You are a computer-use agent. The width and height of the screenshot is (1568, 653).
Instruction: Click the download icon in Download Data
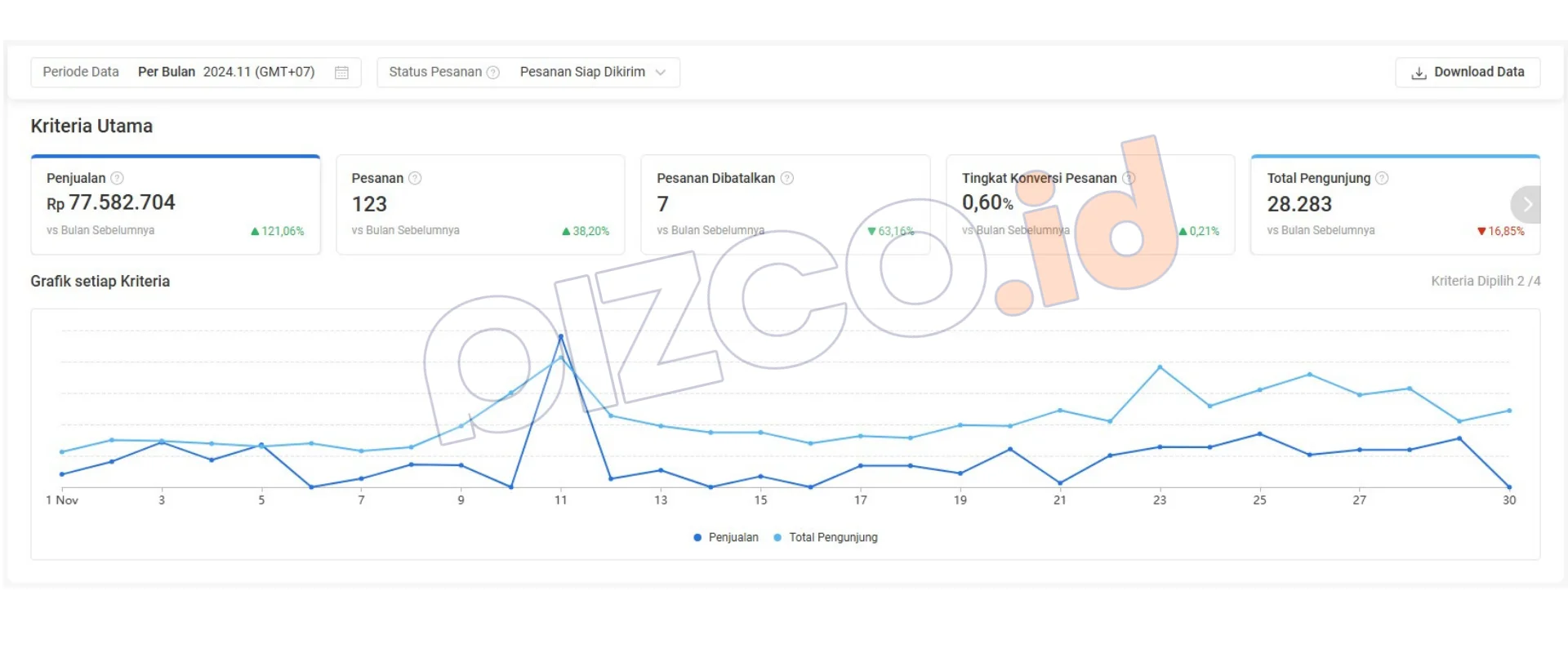(1419, 73)
